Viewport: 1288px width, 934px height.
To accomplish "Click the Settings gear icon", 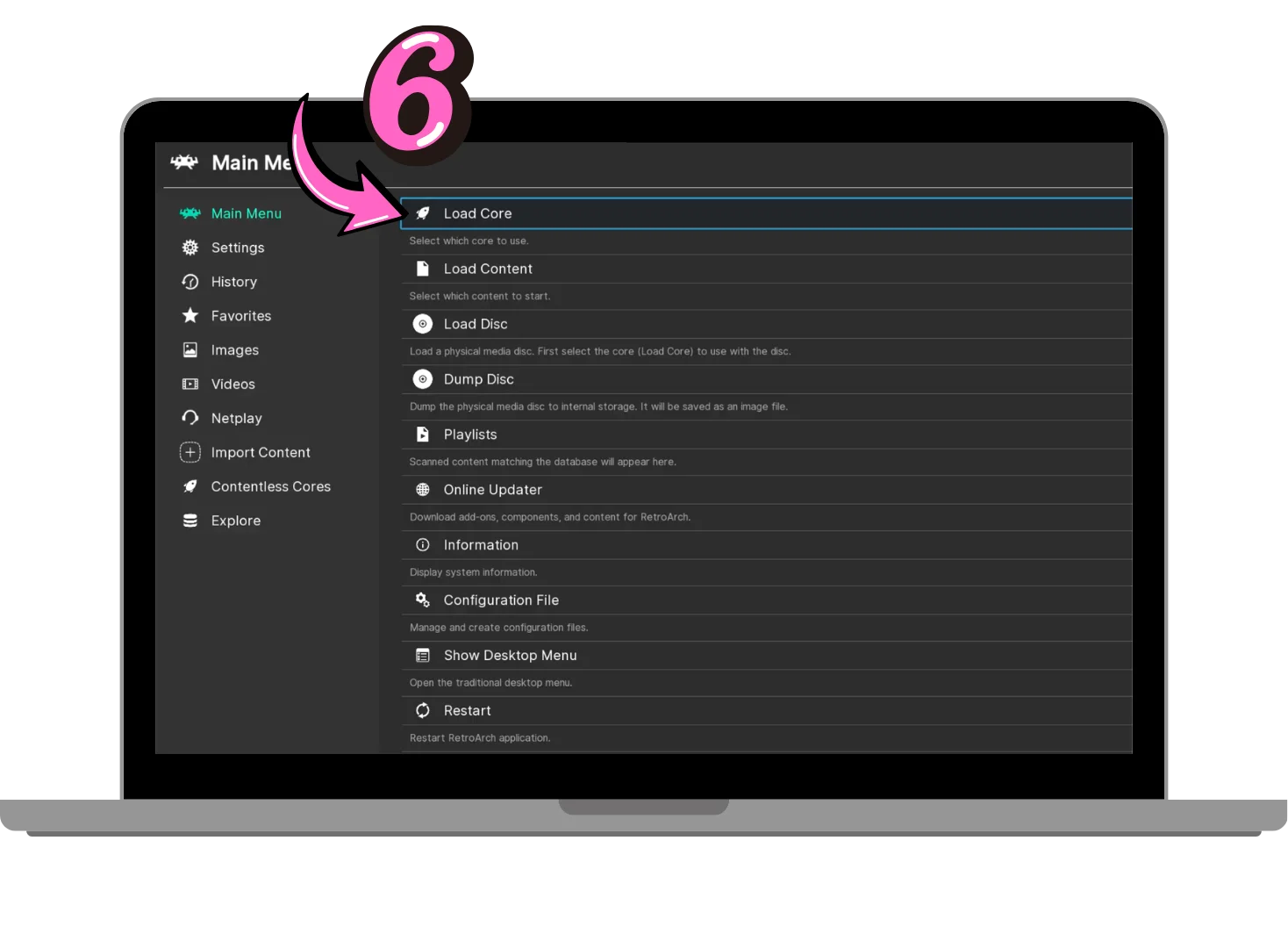I will 190,248.
